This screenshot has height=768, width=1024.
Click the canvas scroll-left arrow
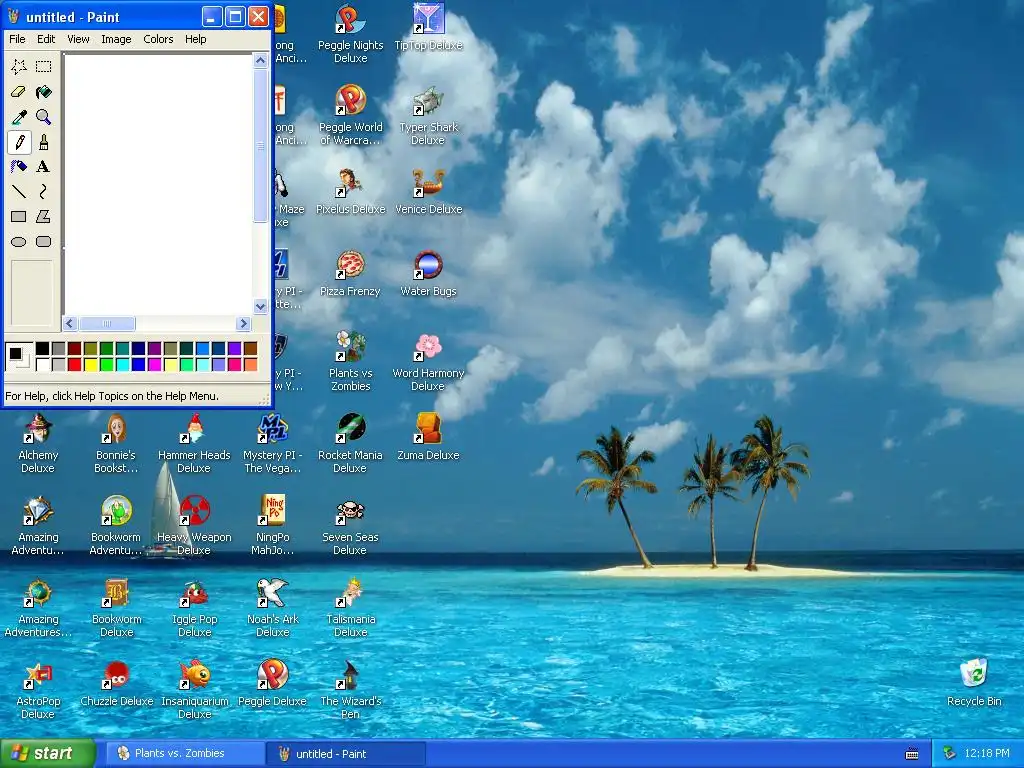tap(70, 323)
